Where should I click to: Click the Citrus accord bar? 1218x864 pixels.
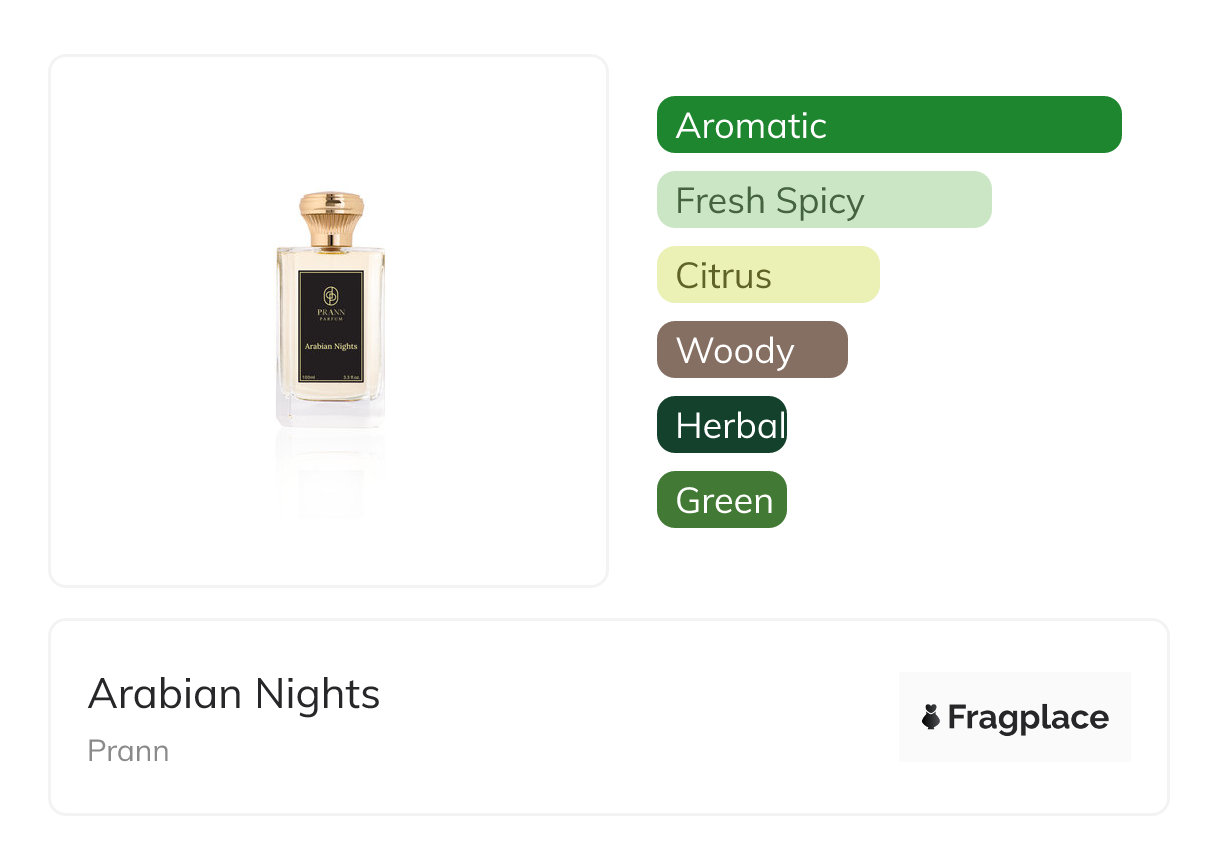768,275
